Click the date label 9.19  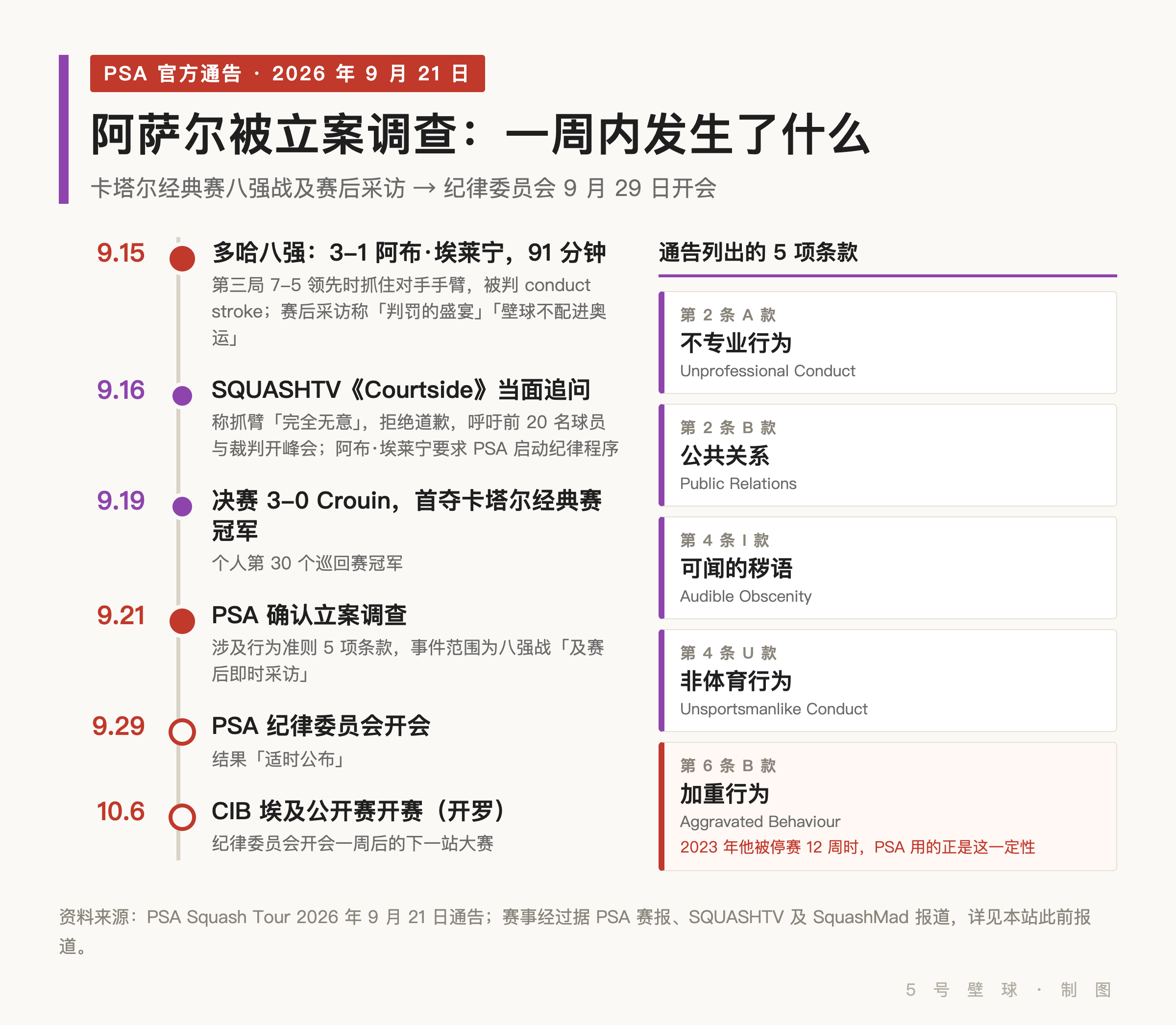(x=121, y=500)
